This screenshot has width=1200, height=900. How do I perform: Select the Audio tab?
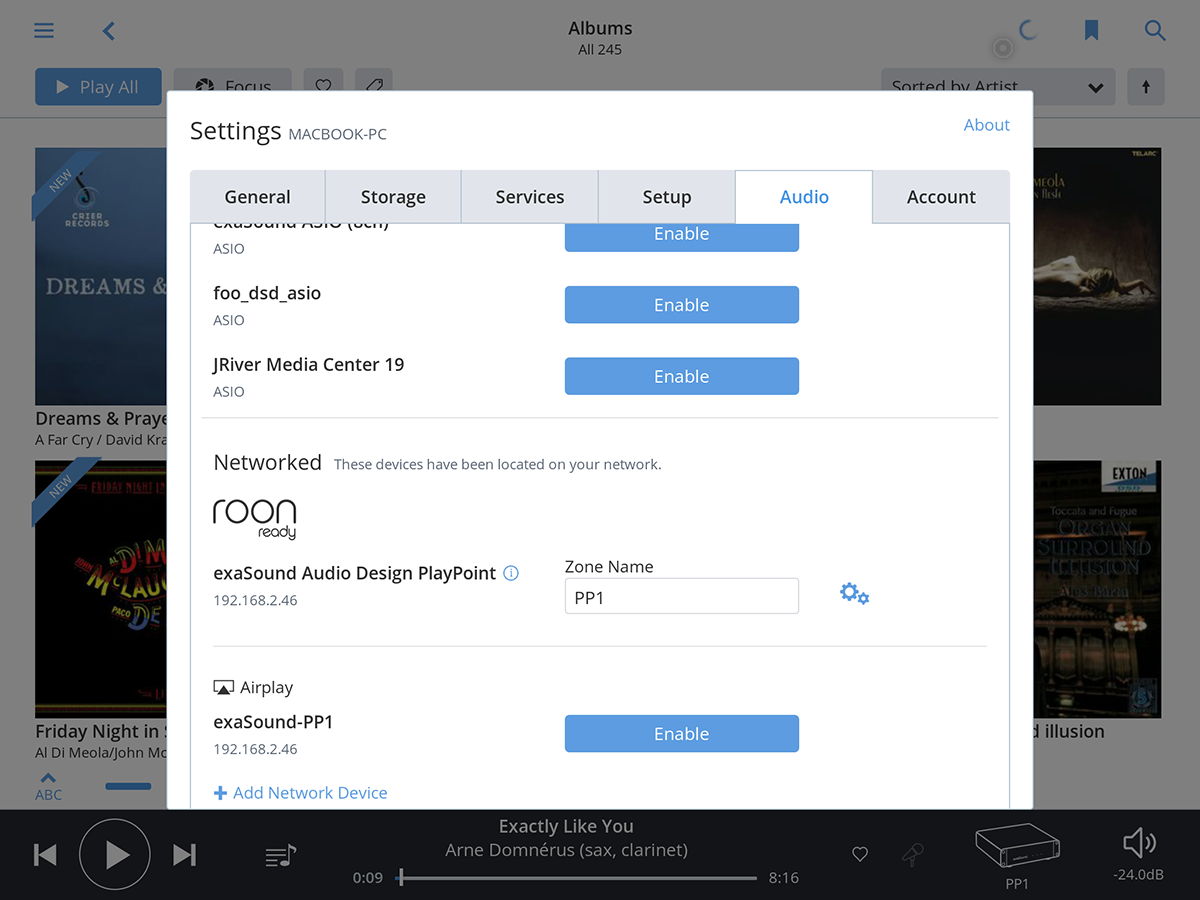point(804,197)
